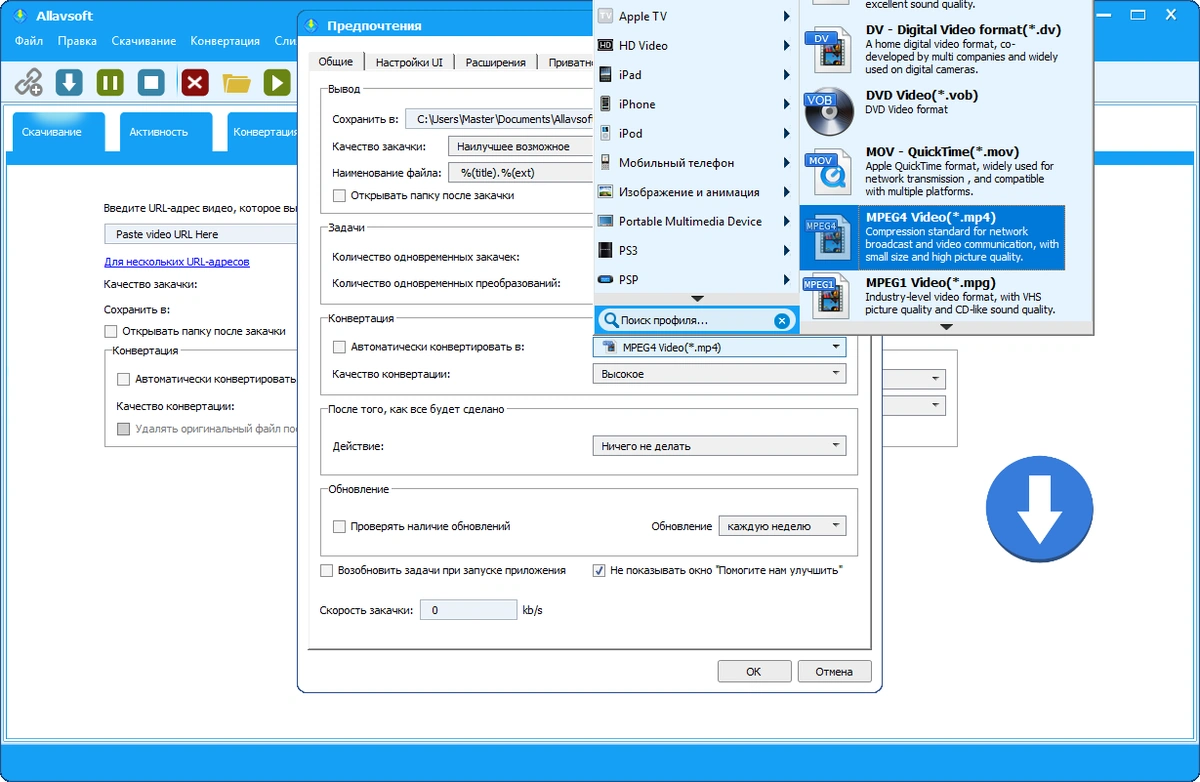This screenshot has width=1200, height=782.
Task: Open Для нескольких URL-адресов link
Action: [x=177, y=262]
